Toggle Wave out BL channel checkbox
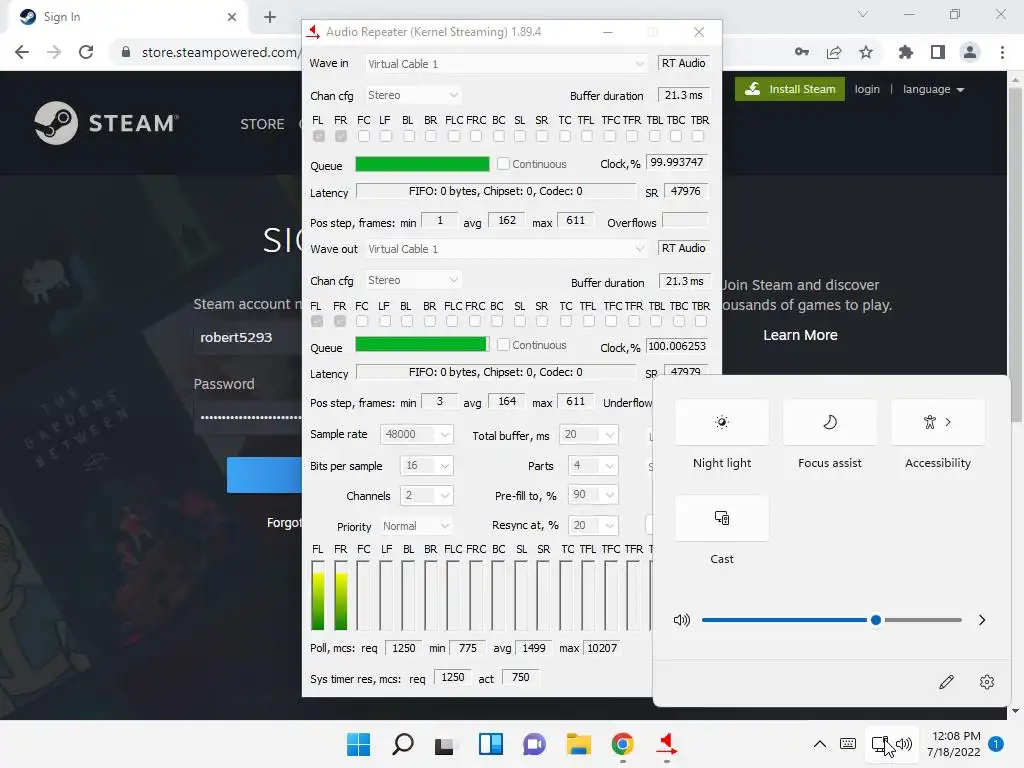Screen dimensions: 1024x768 click(x=407, y=321)
